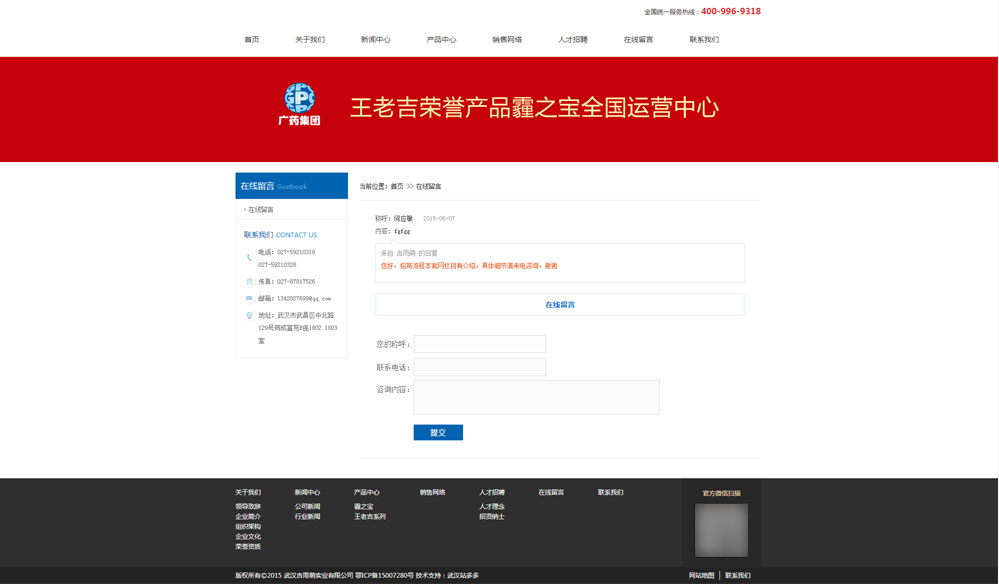Open 联系我们 in the footer column headings
999x584 pixels.
tap(610, 492)
